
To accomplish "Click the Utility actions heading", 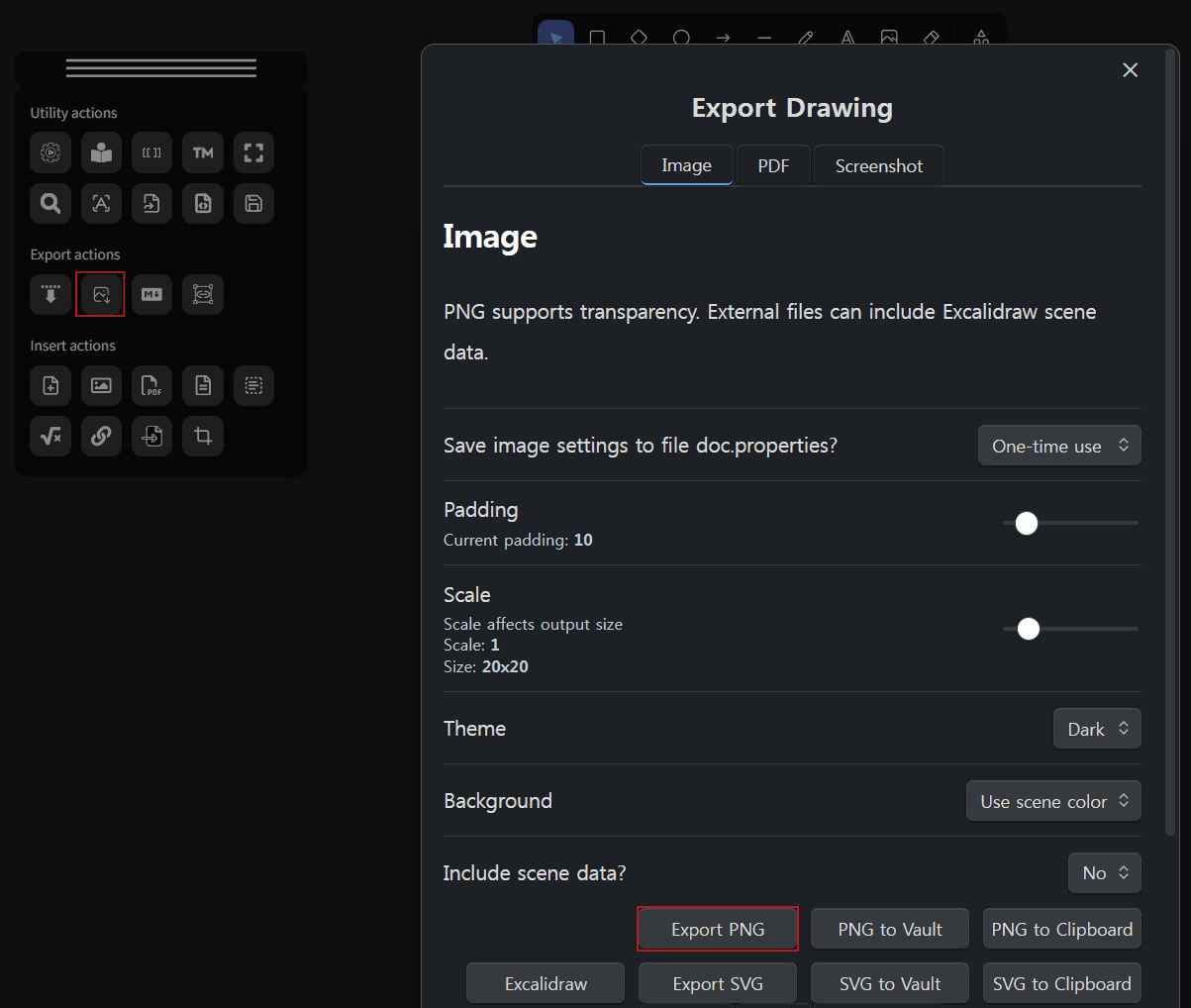I will tap(73, 113).
